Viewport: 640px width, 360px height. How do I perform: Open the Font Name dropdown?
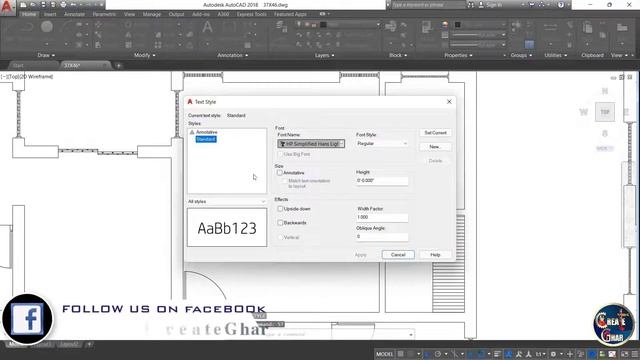[x=311, y=144]
